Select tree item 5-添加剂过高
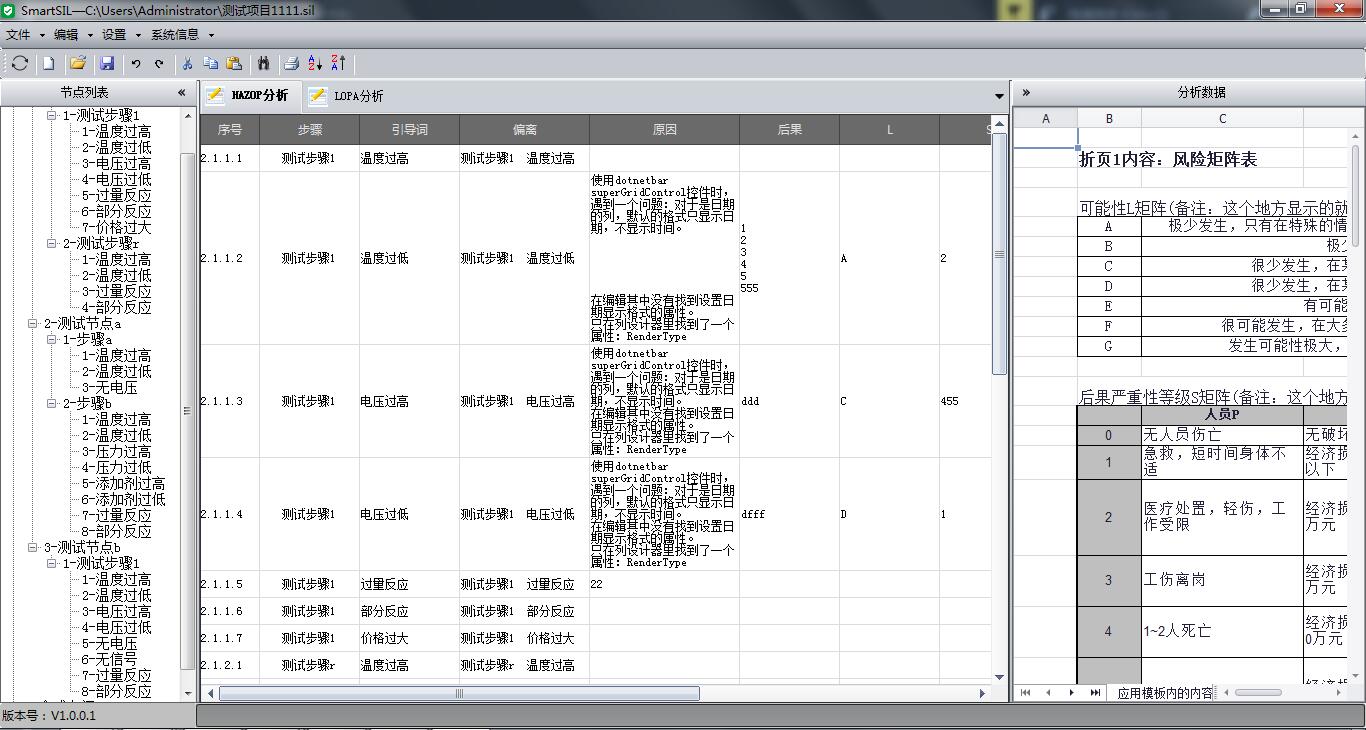Viewport: 1366px width, 730px height. [123, 483]
